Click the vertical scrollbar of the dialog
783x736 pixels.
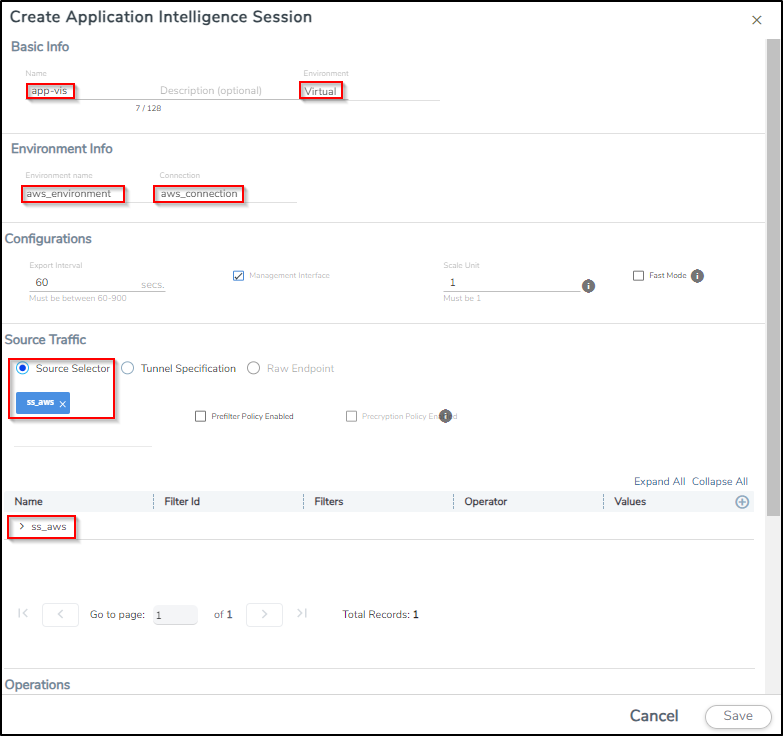click(773, 278)
